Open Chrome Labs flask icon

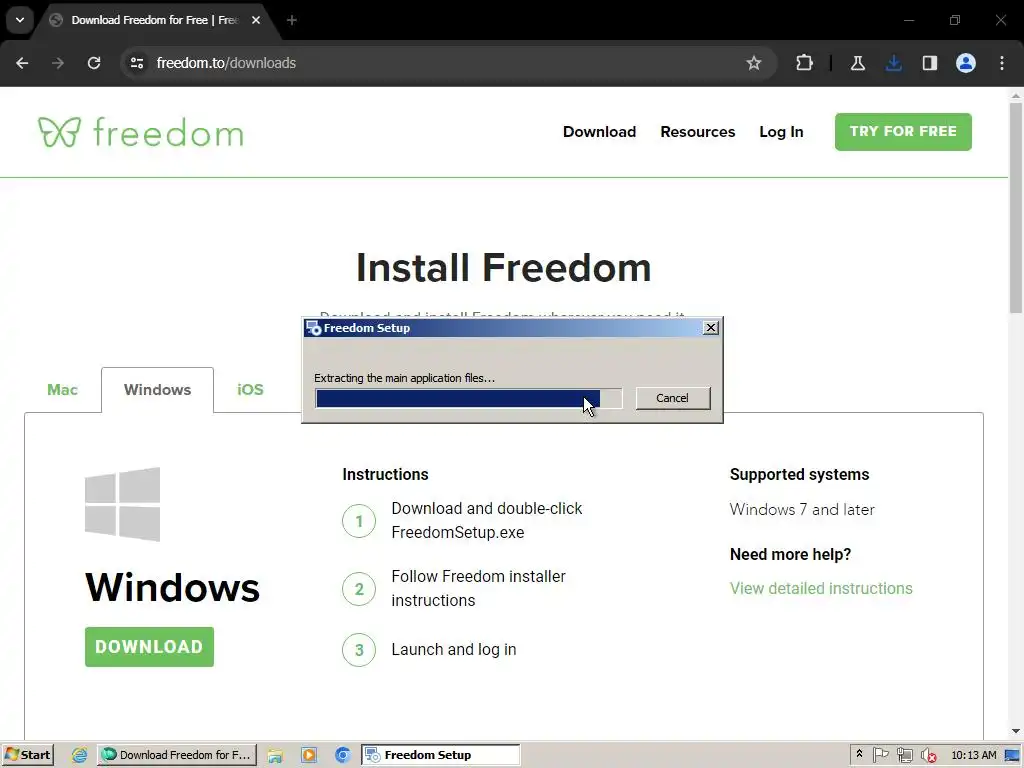tap(857, 63)
